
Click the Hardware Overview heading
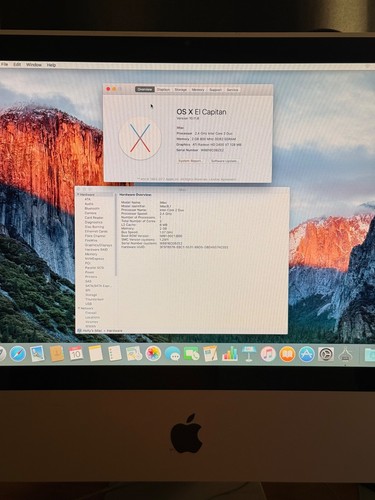[x=135, y=194]
